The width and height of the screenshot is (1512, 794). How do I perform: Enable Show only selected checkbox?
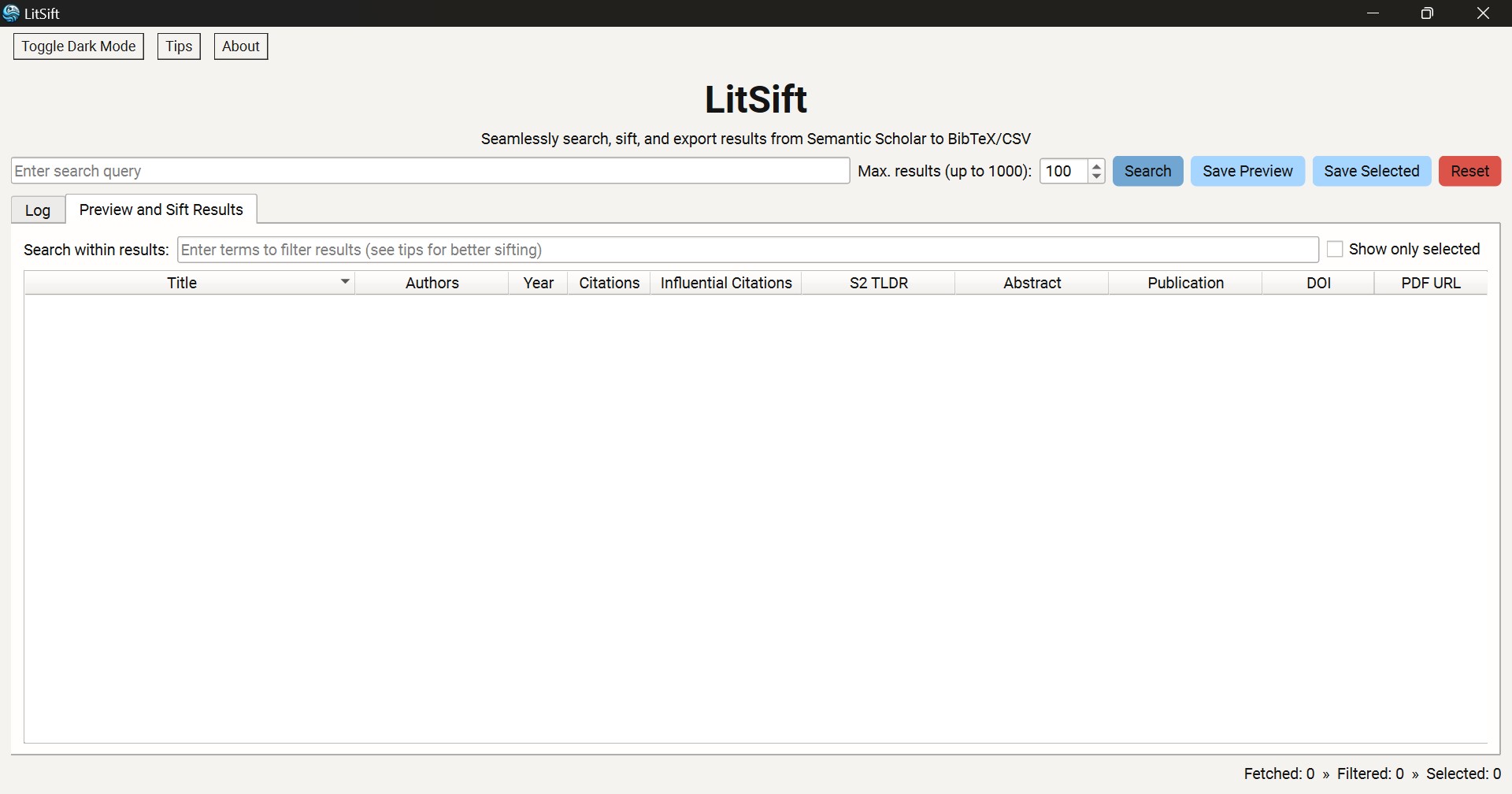coord(1335,249)
